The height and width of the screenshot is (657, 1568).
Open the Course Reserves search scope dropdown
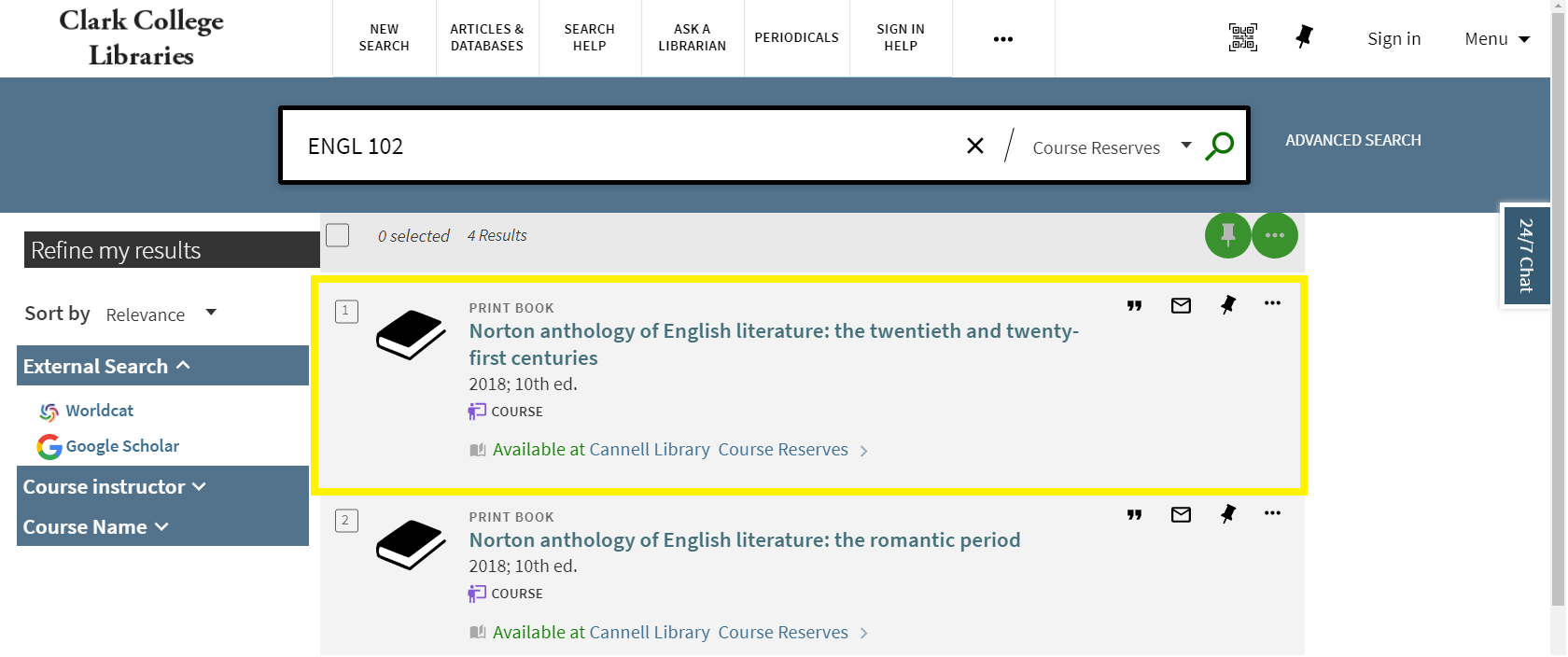1112,147
